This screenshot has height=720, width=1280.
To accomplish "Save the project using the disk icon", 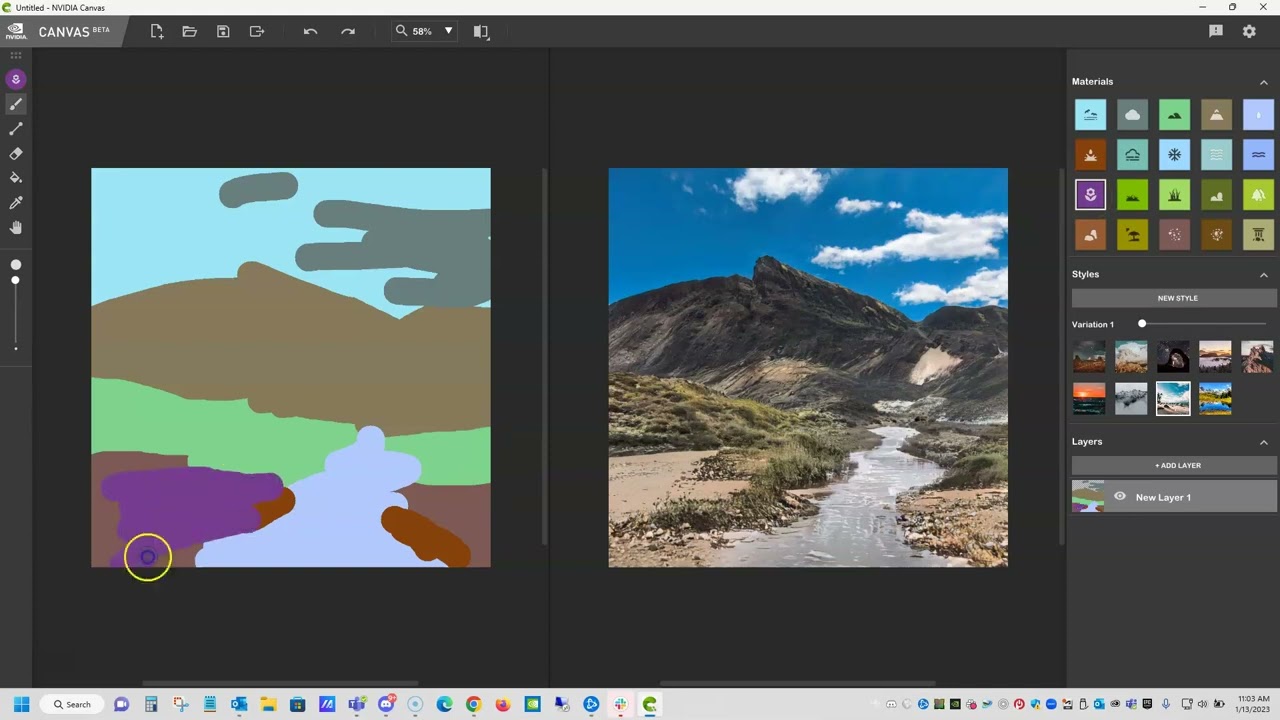I will point(223,31).
